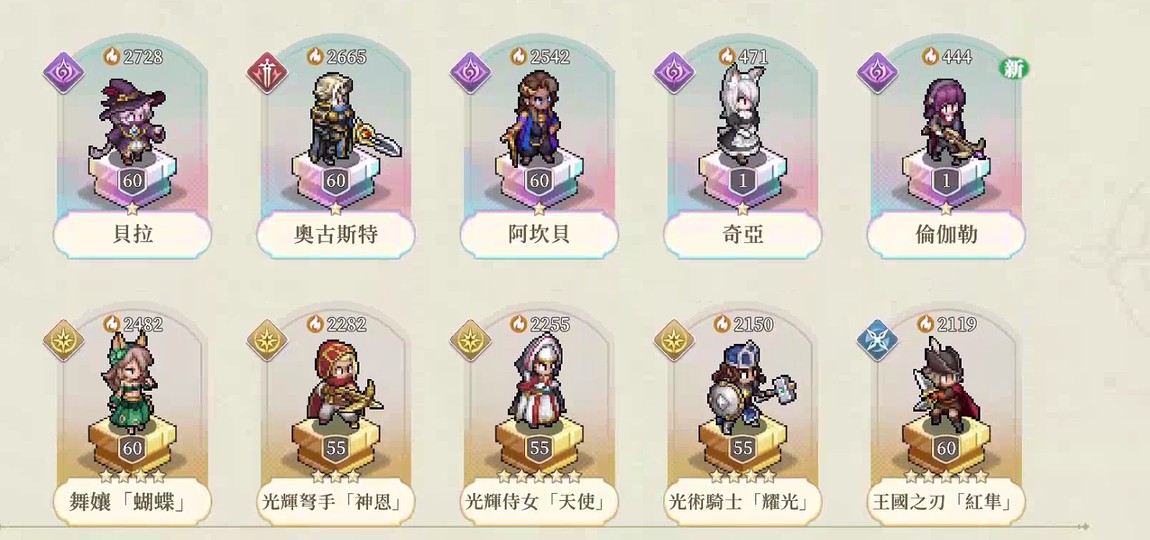Screen dimensions: 1150x540
Task: Click the purple magic class icon above 貝拉
Action: point(63,73)
